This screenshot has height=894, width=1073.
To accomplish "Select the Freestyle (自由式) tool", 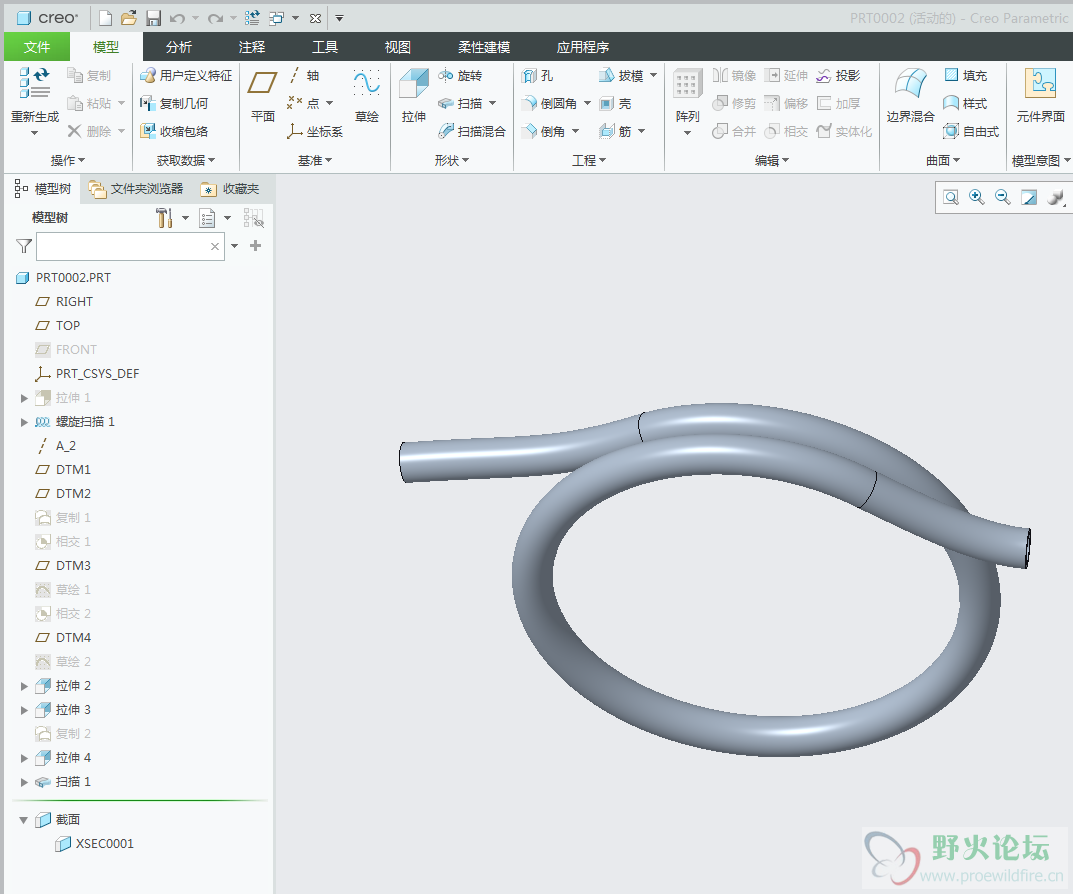I will point(971,131).
